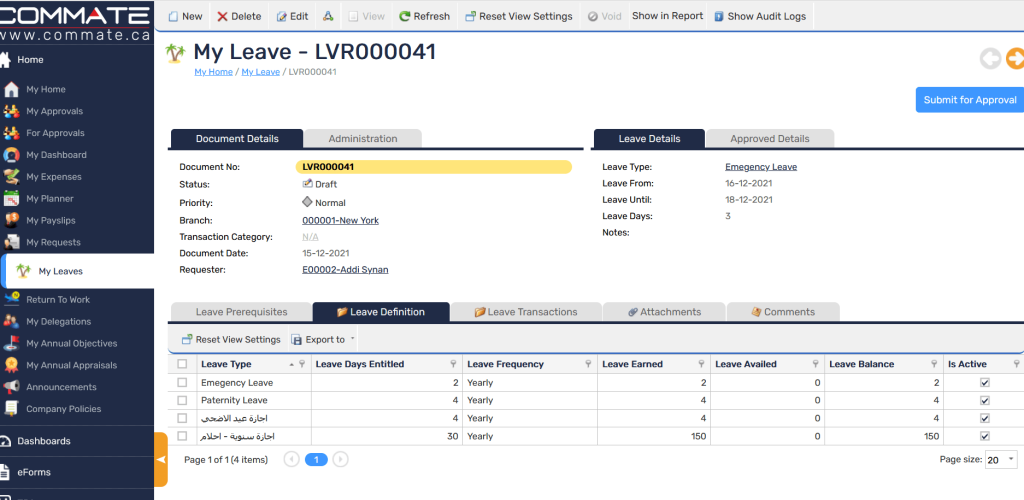Select the Emegency Leave row checkbox
Image resolution: width=1024 pixels, height=500 pixels.
[182, 383]
